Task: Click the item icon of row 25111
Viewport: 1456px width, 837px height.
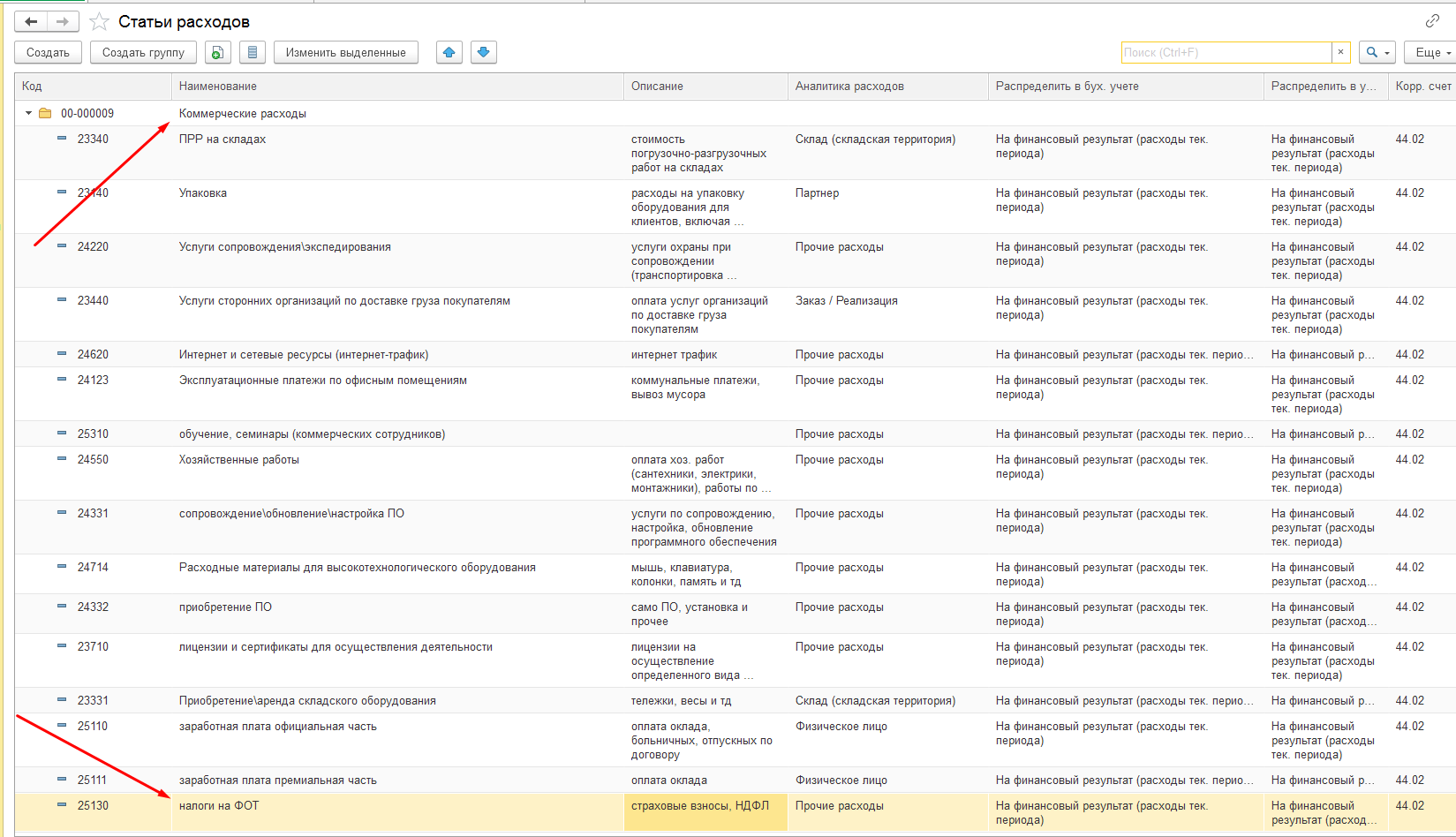Action: click(62, 780)
